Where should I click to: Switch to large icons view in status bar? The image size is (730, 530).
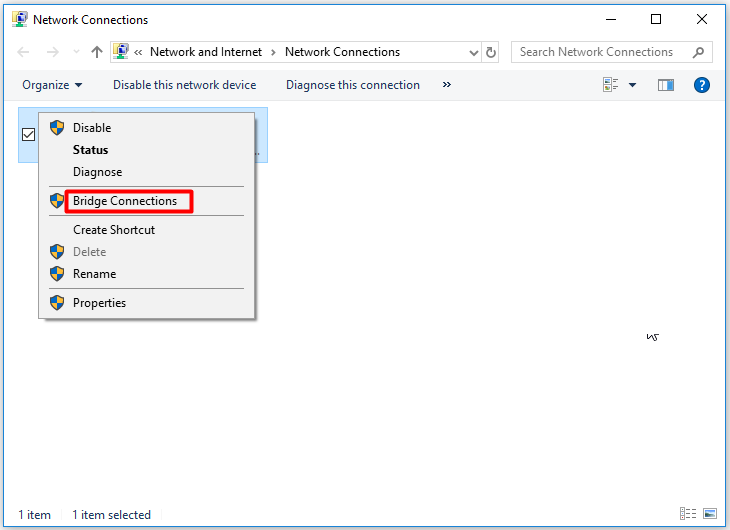click(710, 514)
